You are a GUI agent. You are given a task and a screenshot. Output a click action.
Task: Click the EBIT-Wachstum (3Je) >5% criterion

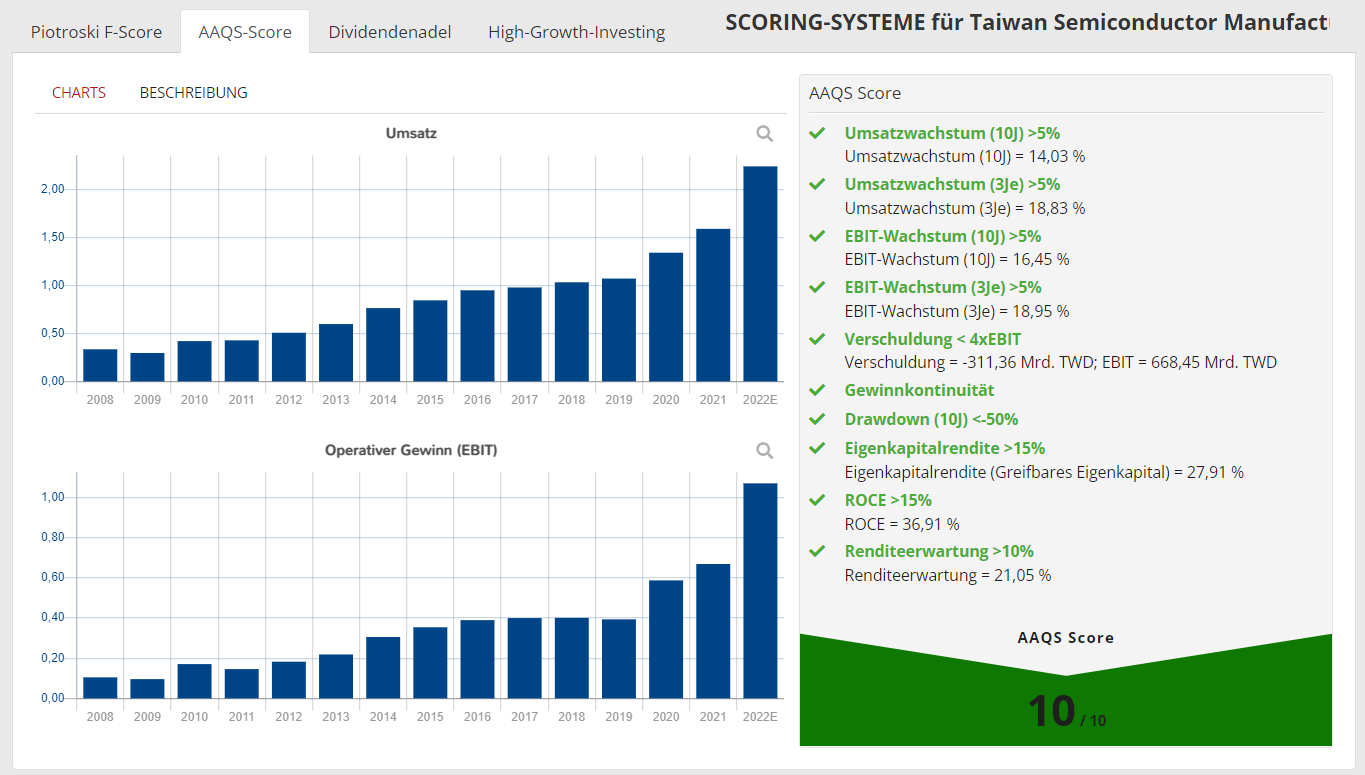943,287
